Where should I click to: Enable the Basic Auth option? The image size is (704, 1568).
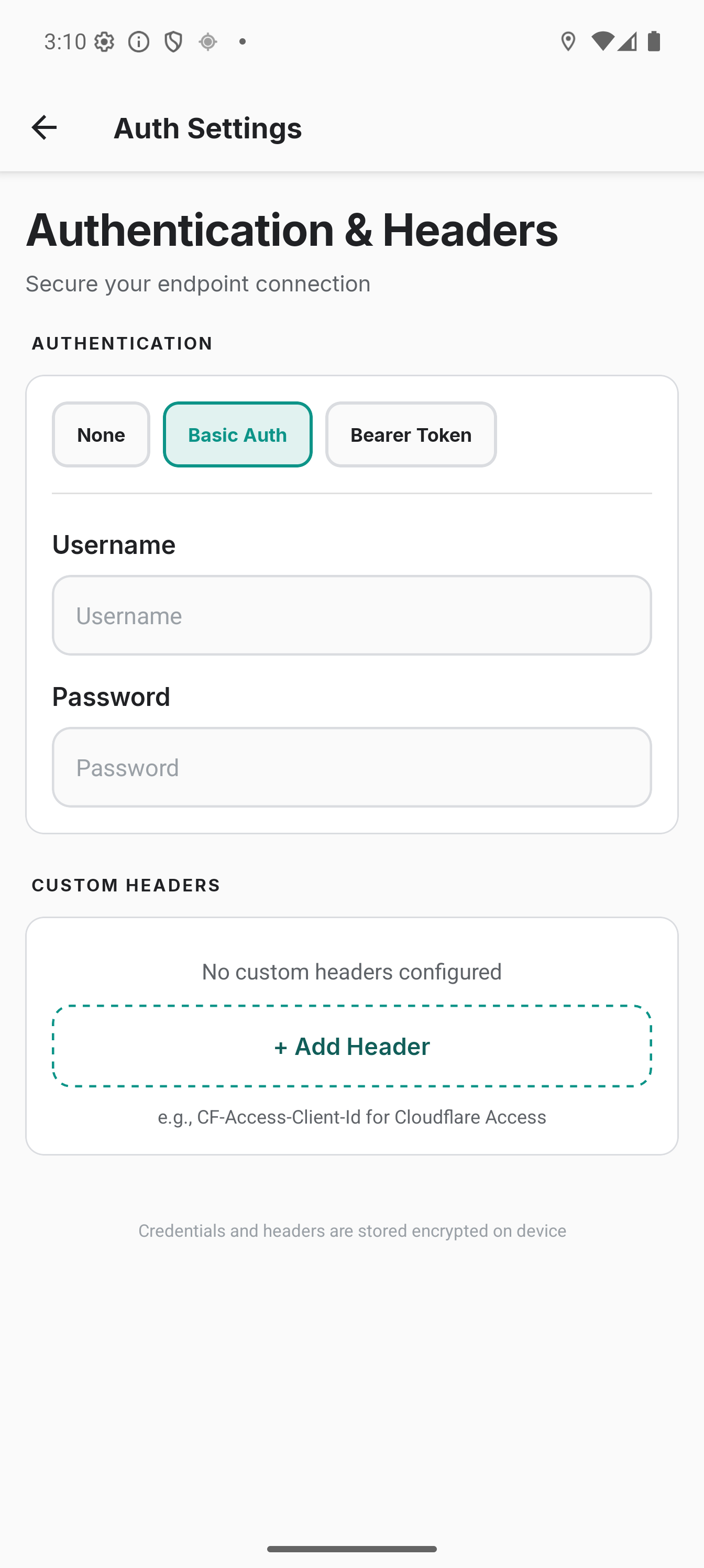tap(237, 434)
